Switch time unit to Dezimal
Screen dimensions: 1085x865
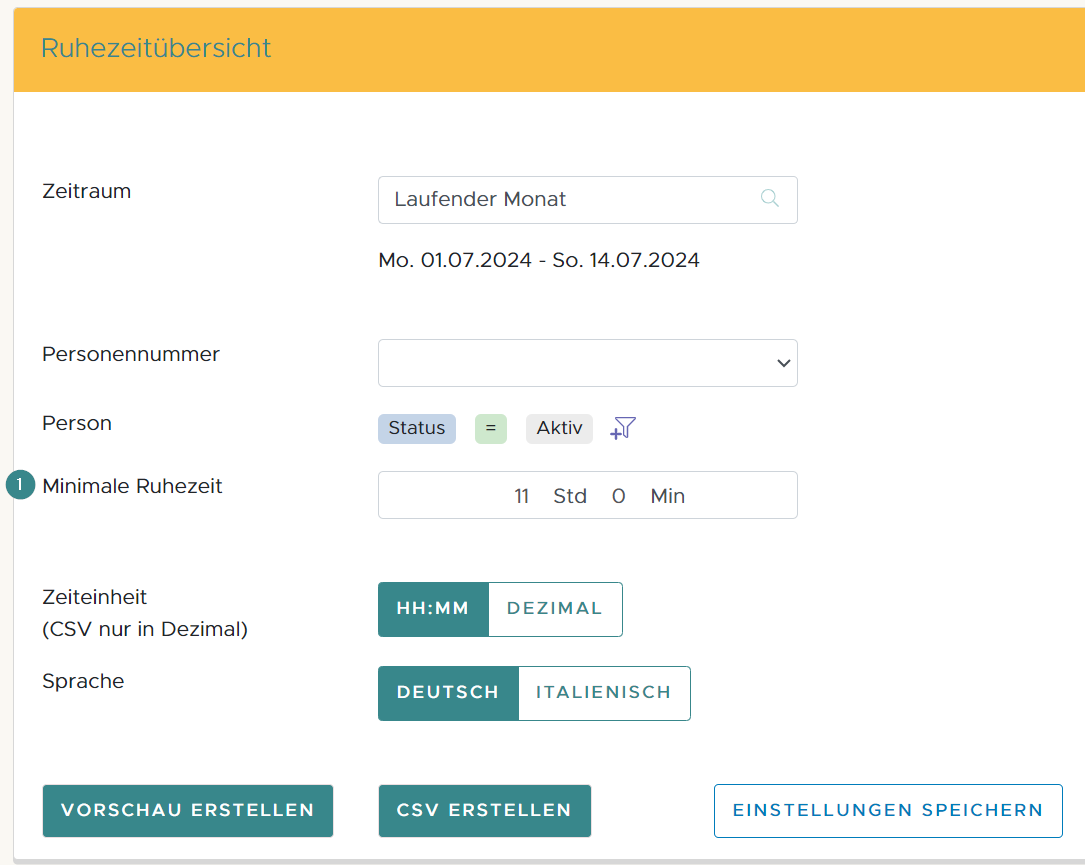555,609
